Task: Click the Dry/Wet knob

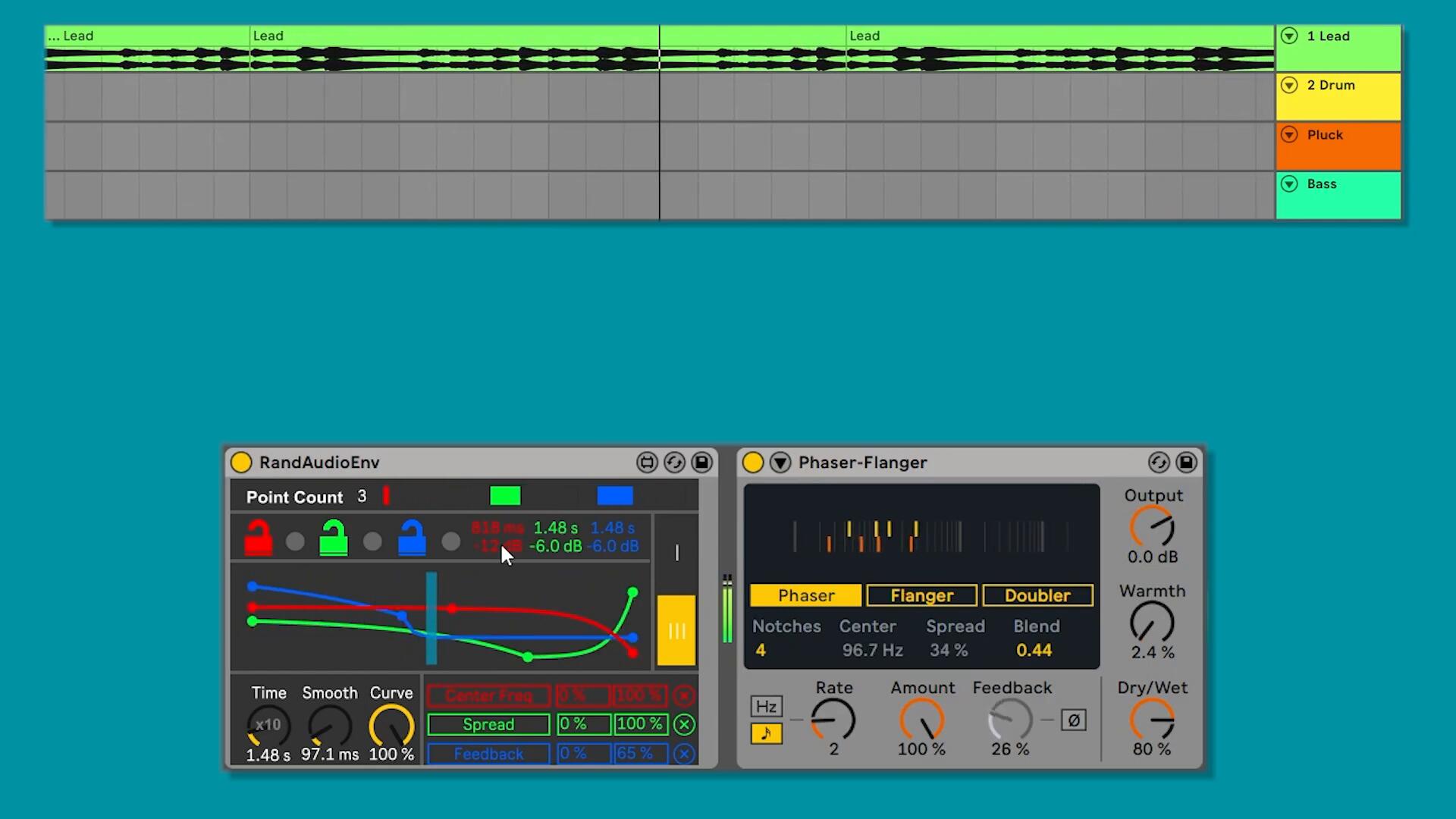Action: tap(1152, 720)
